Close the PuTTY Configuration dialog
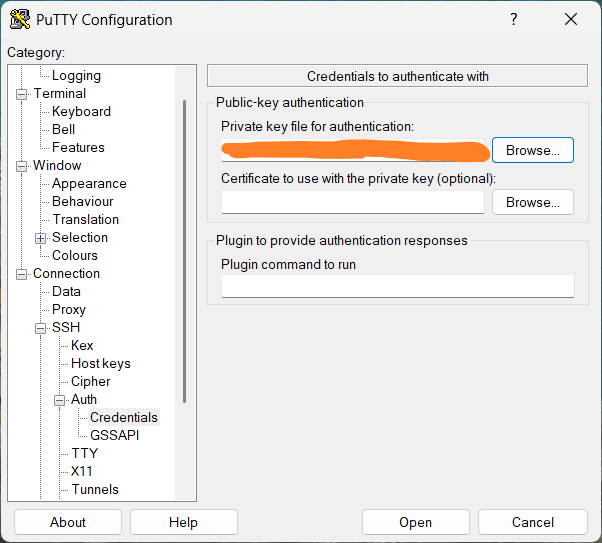 coord(571,19)
